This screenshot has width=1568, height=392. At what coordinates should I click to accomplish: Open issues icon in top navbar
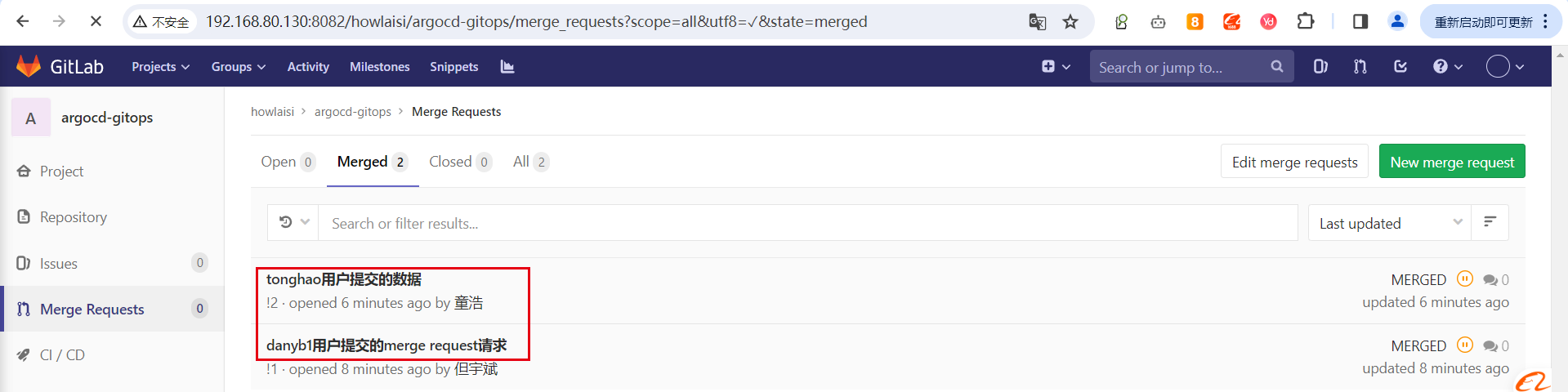[x=1320, y=66]
